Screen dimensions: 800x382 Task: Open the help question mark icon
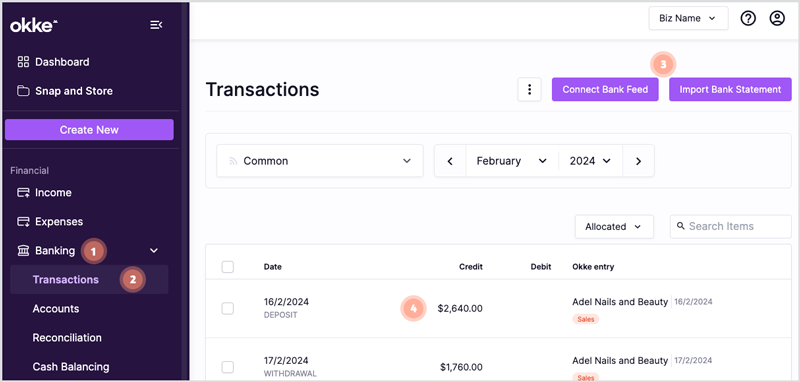point(748,19)
